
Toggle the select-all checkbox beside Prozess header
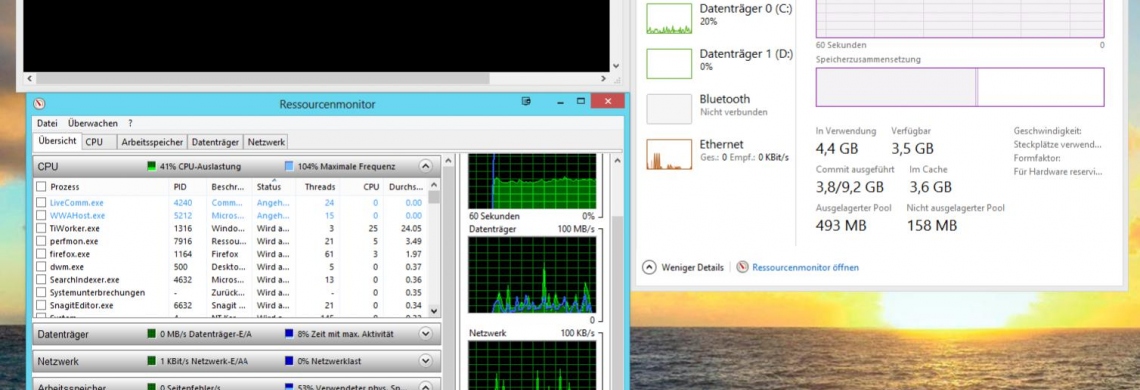coord(41,187)
